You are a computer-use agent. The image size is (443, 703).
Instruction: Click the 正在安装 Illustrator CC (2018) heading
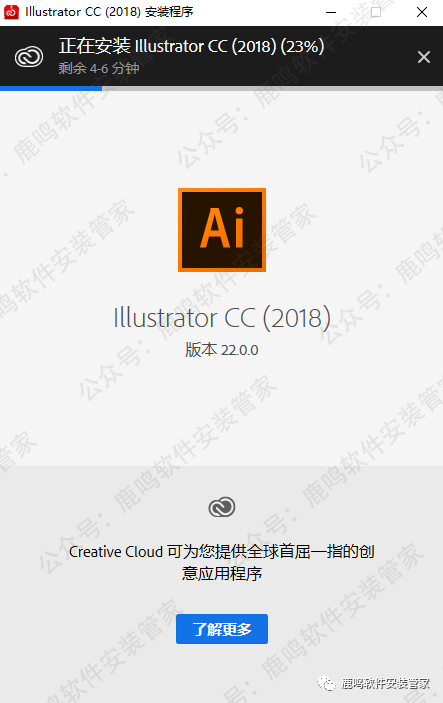pyautogui.click(x=191, y=46)
